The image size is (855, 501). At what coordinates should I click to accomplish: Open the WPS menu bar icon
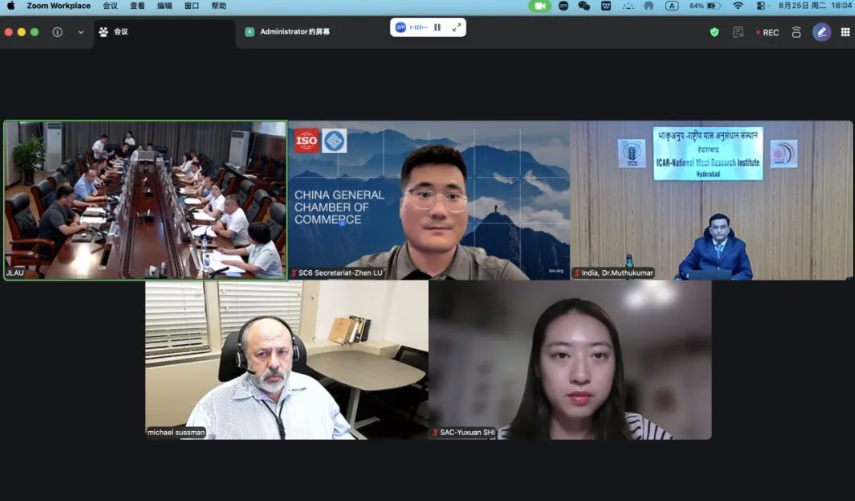coord(606,6)
